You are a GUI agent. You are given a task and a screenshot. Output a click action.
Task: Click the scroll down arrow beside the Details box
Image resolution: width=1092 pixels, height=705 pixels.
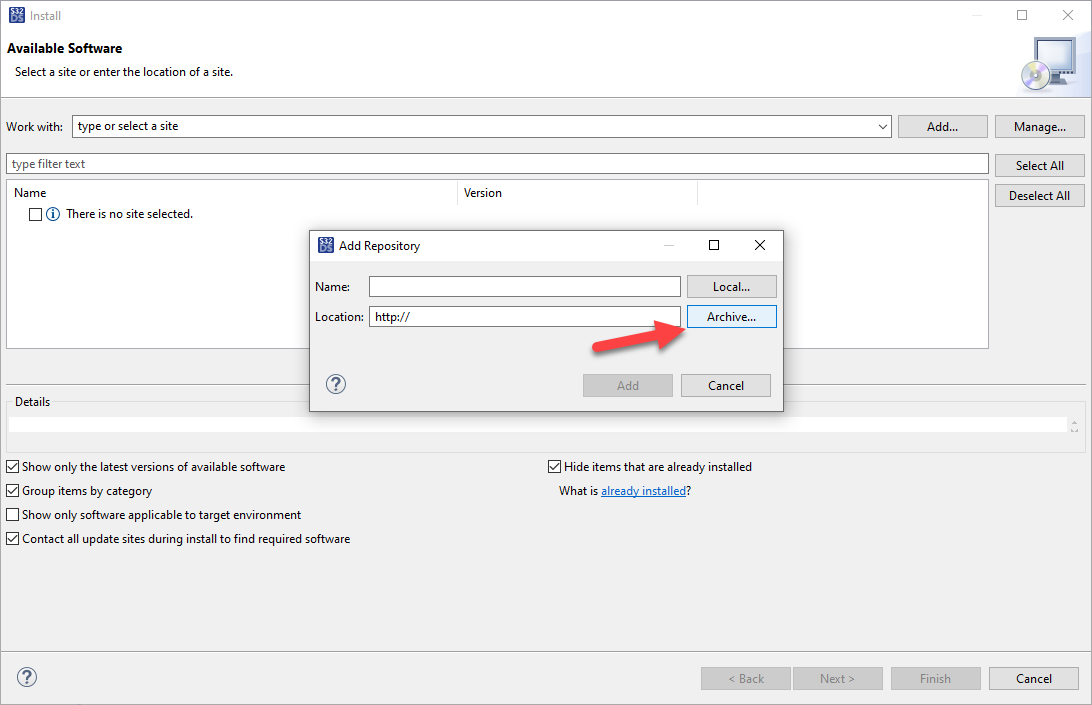(x=1075, y=432)
